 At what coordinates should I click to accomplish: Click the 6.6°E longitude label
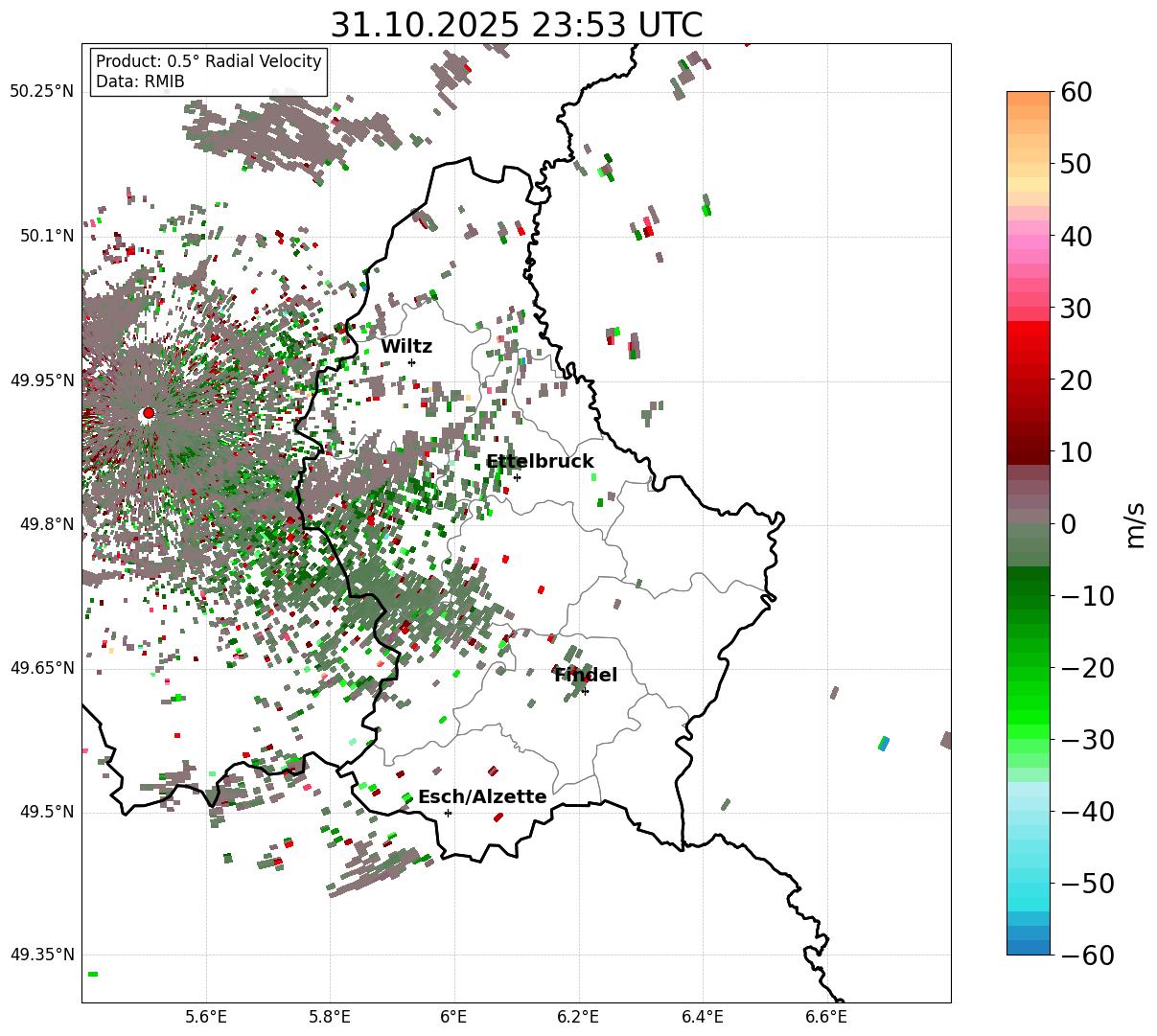click(x=826, y=1017)
